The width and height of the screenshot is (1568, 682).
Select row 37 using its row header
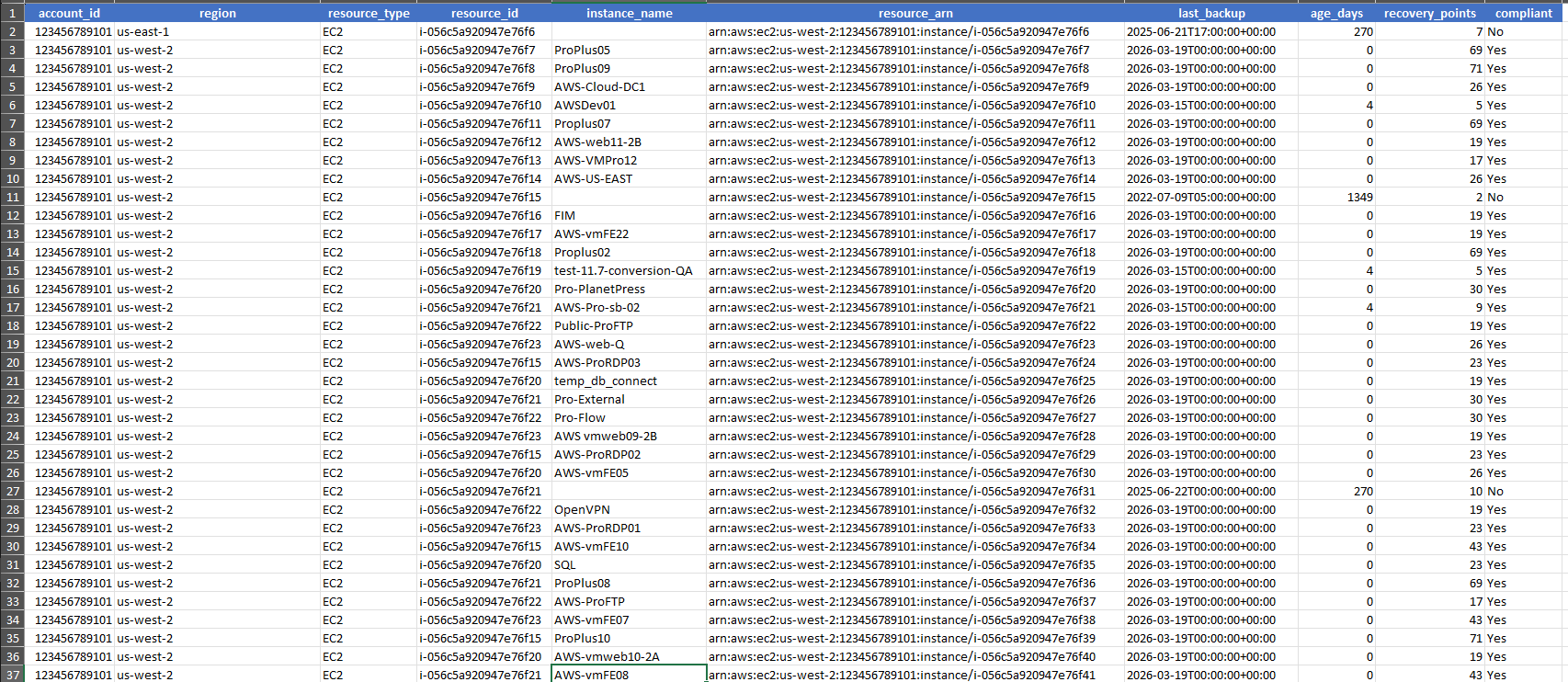pyautogui.click(x=12, y=675)
